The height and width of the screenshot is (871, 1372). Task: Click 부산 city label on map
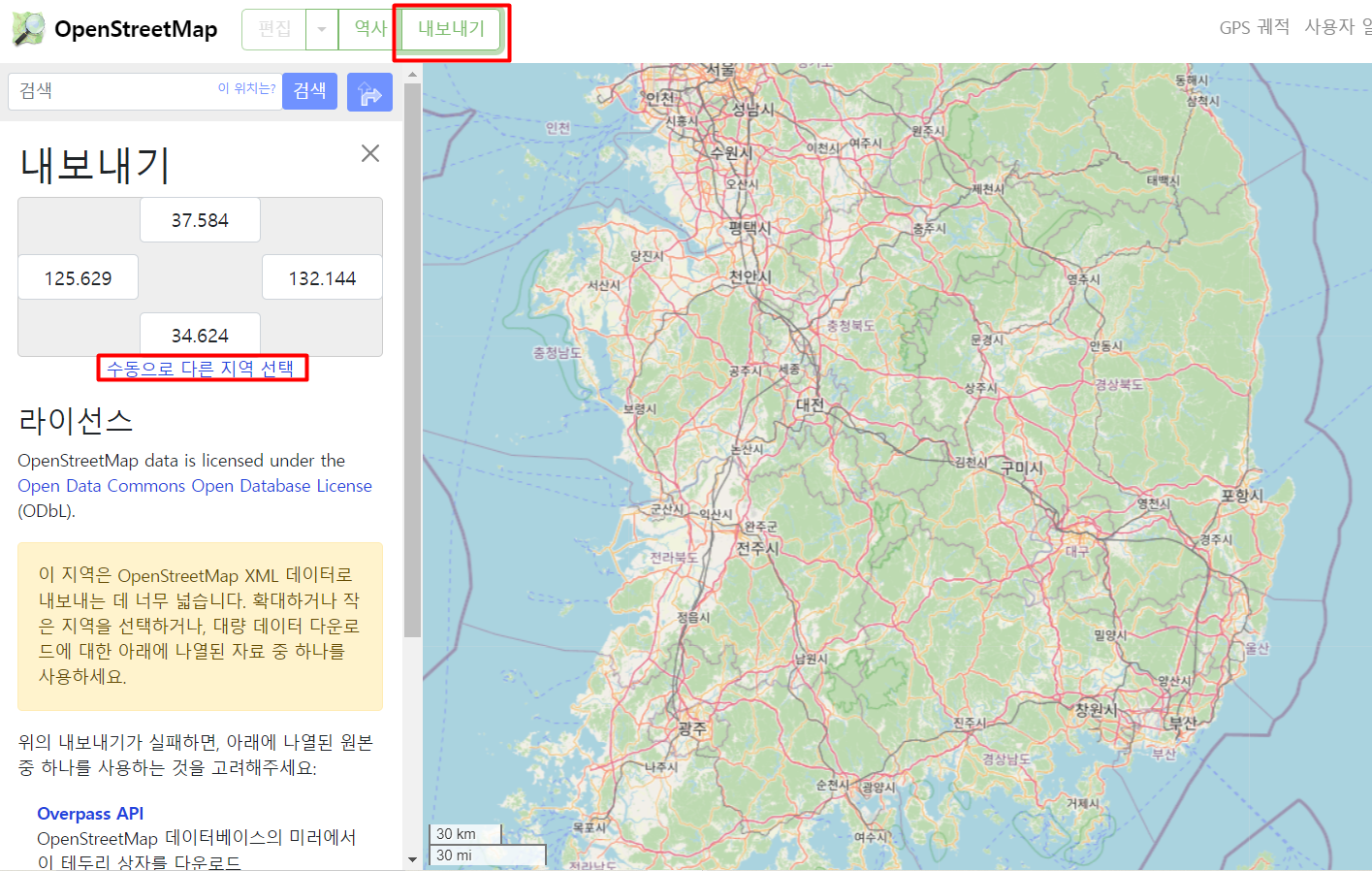click(x=1183, y=723)
